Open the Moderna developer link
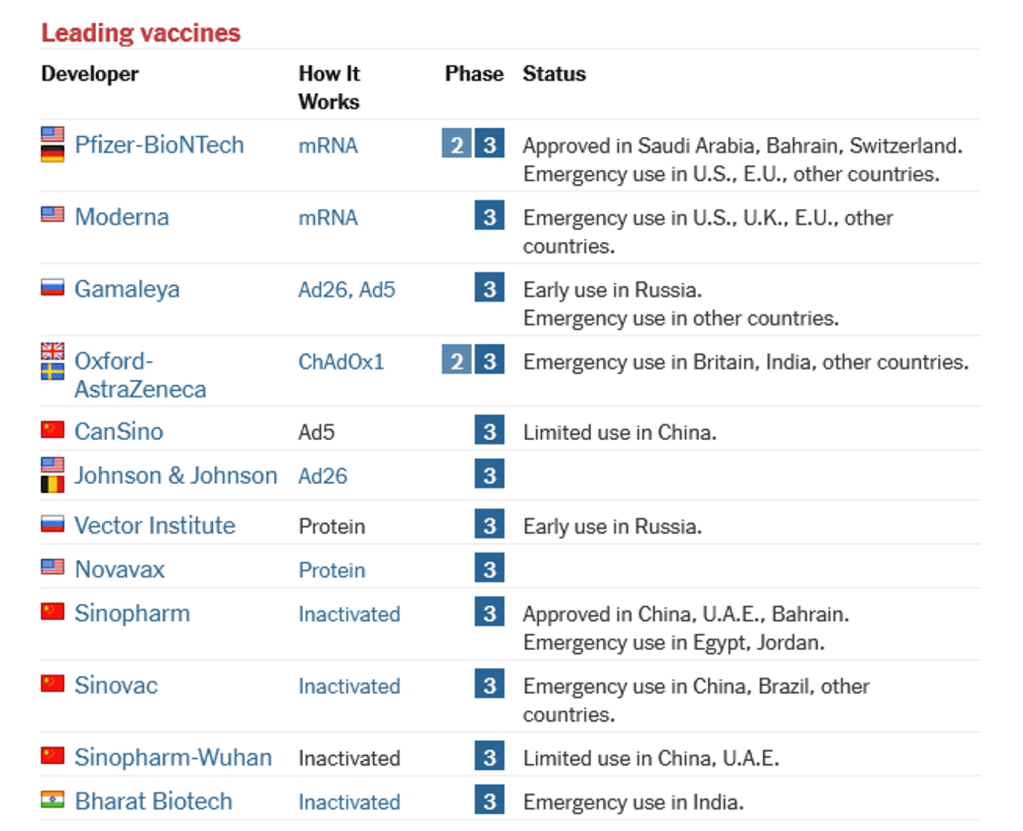Screen dimensions: 1023x831 pos(122,217)
